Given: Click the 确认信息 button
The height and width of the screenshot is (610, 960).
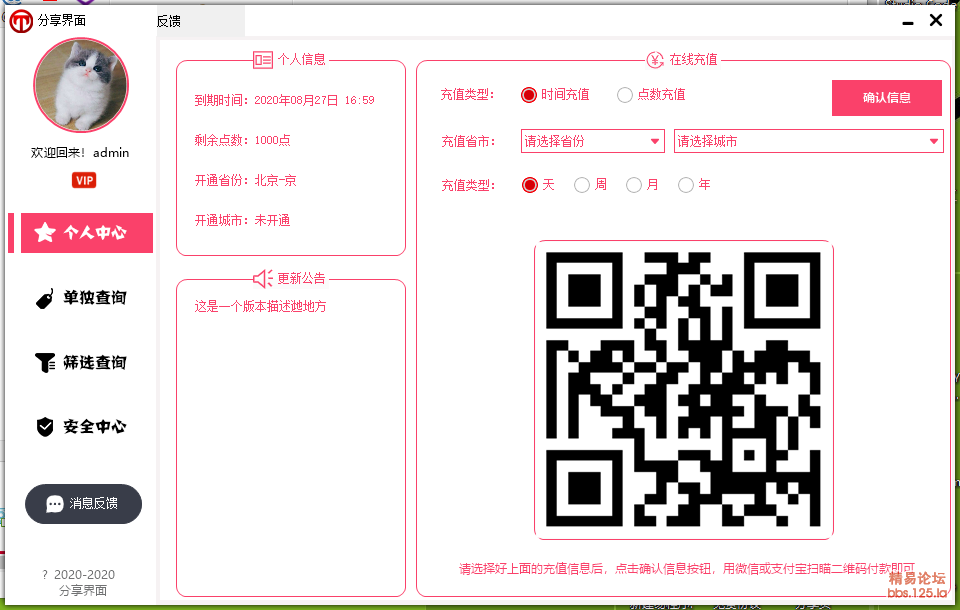Looking at the screenshot, I should [887, 98].
